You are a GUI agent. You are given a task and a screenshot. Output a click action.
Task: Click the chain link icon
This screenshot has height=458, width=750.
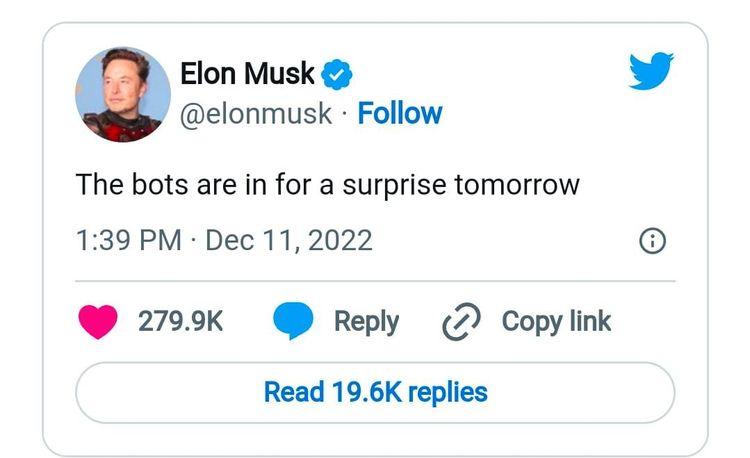(x=462, y=322)
